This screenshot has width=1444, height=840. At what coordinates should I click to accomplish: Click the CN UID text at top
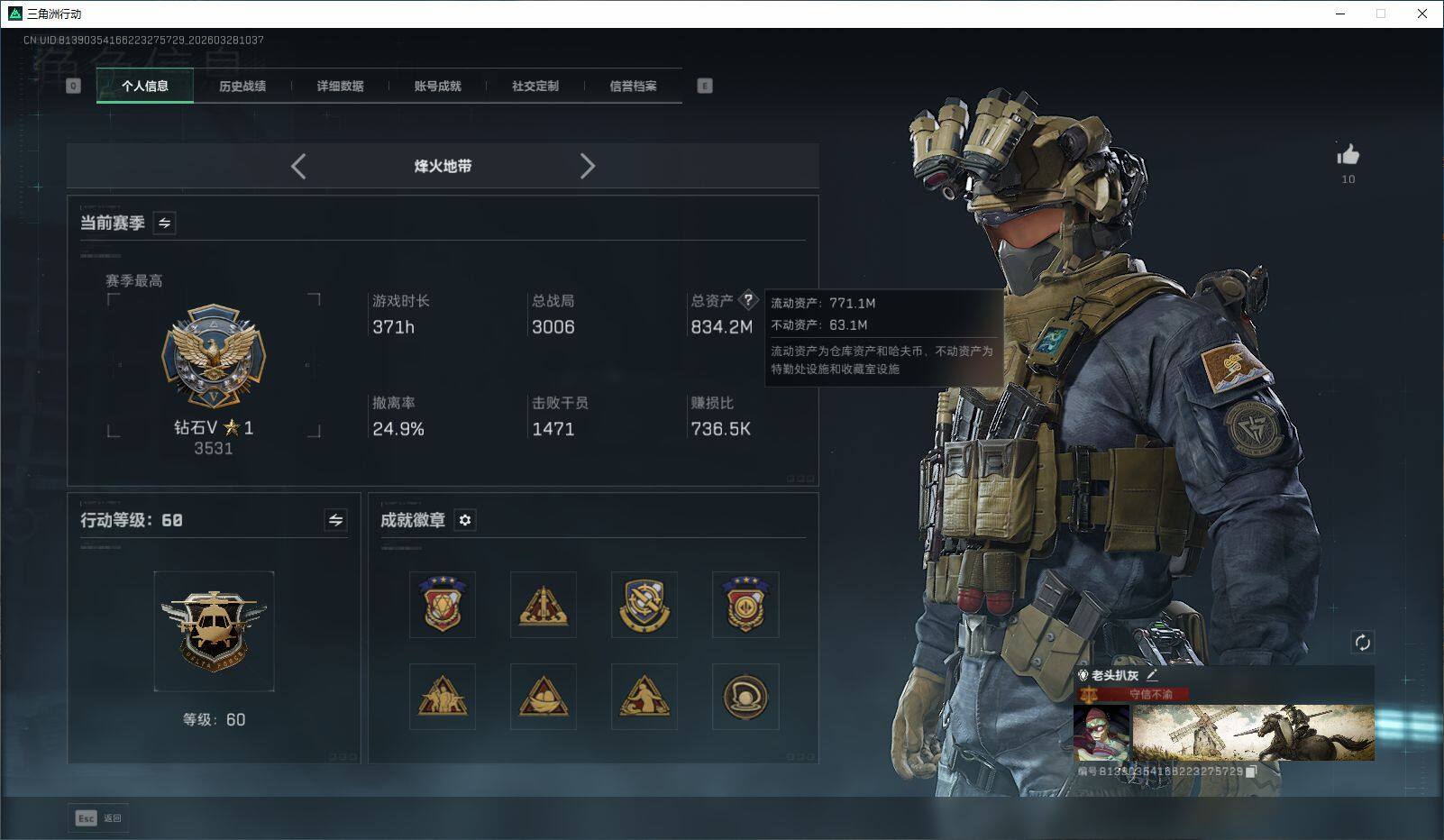tap(143, 41)
